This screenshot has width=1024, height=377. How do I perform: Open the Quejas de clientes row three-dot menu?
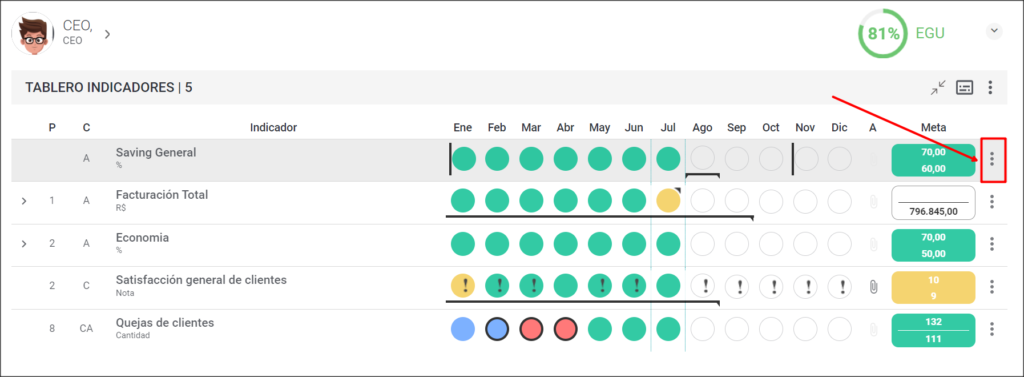point(992,329)
